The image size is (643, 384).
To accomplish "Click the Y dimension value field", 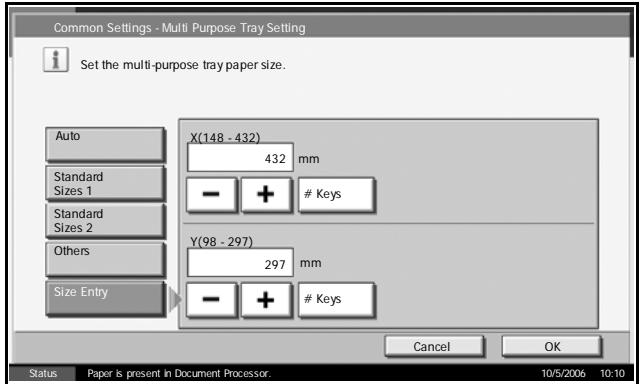I will (240, 263).
